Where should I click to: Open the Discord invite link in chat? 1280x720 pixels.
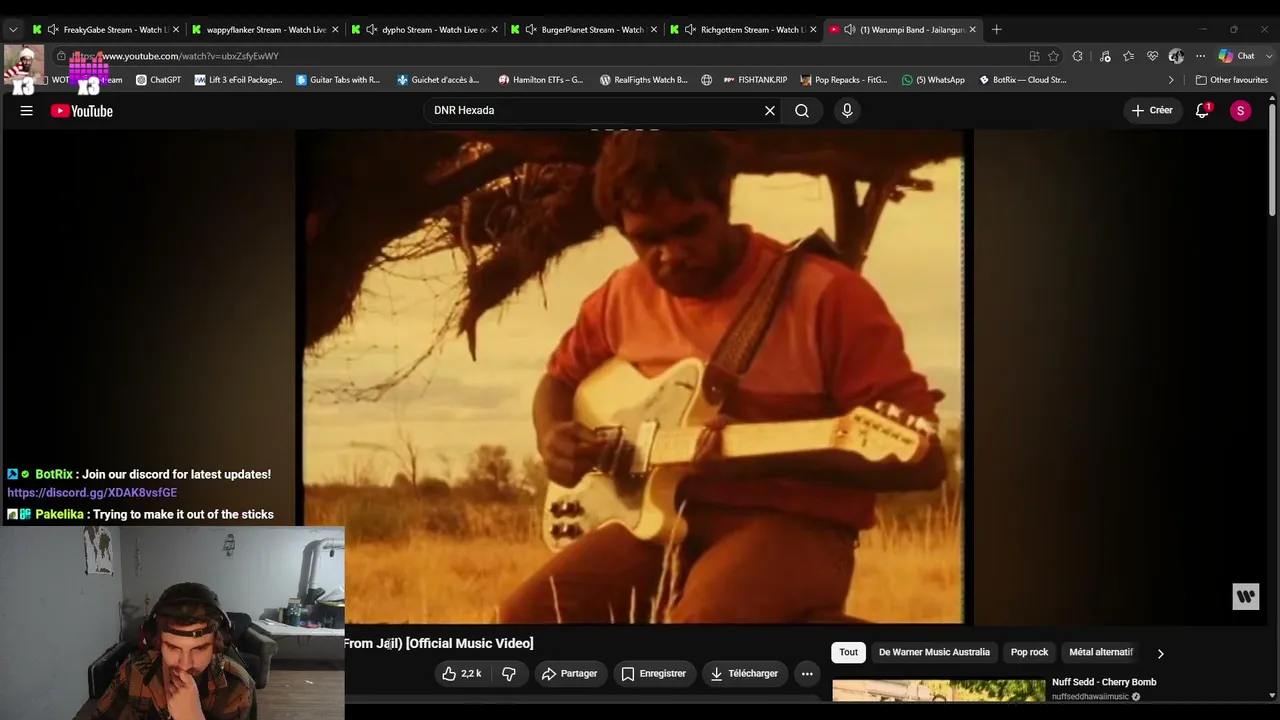point(92,493)
